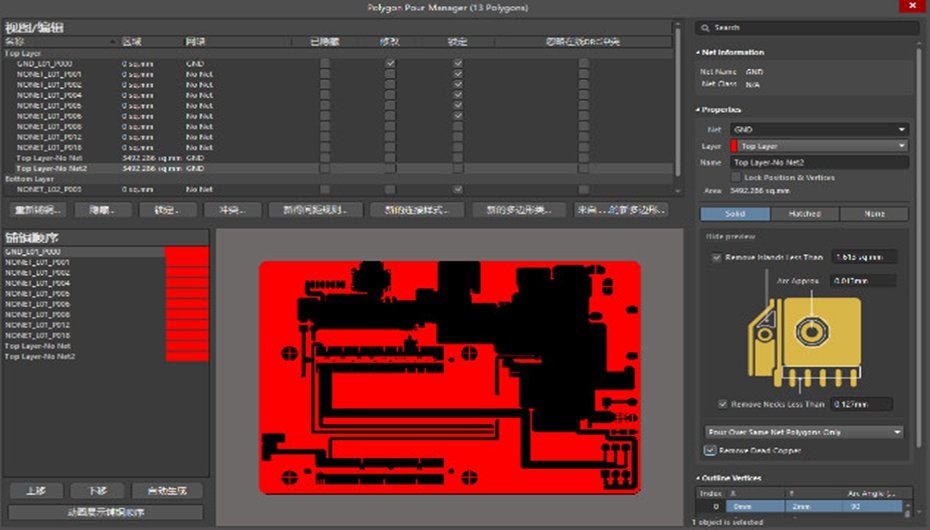
Task: Click the red Top Layer color swatch
Action: tap(734, 146)
